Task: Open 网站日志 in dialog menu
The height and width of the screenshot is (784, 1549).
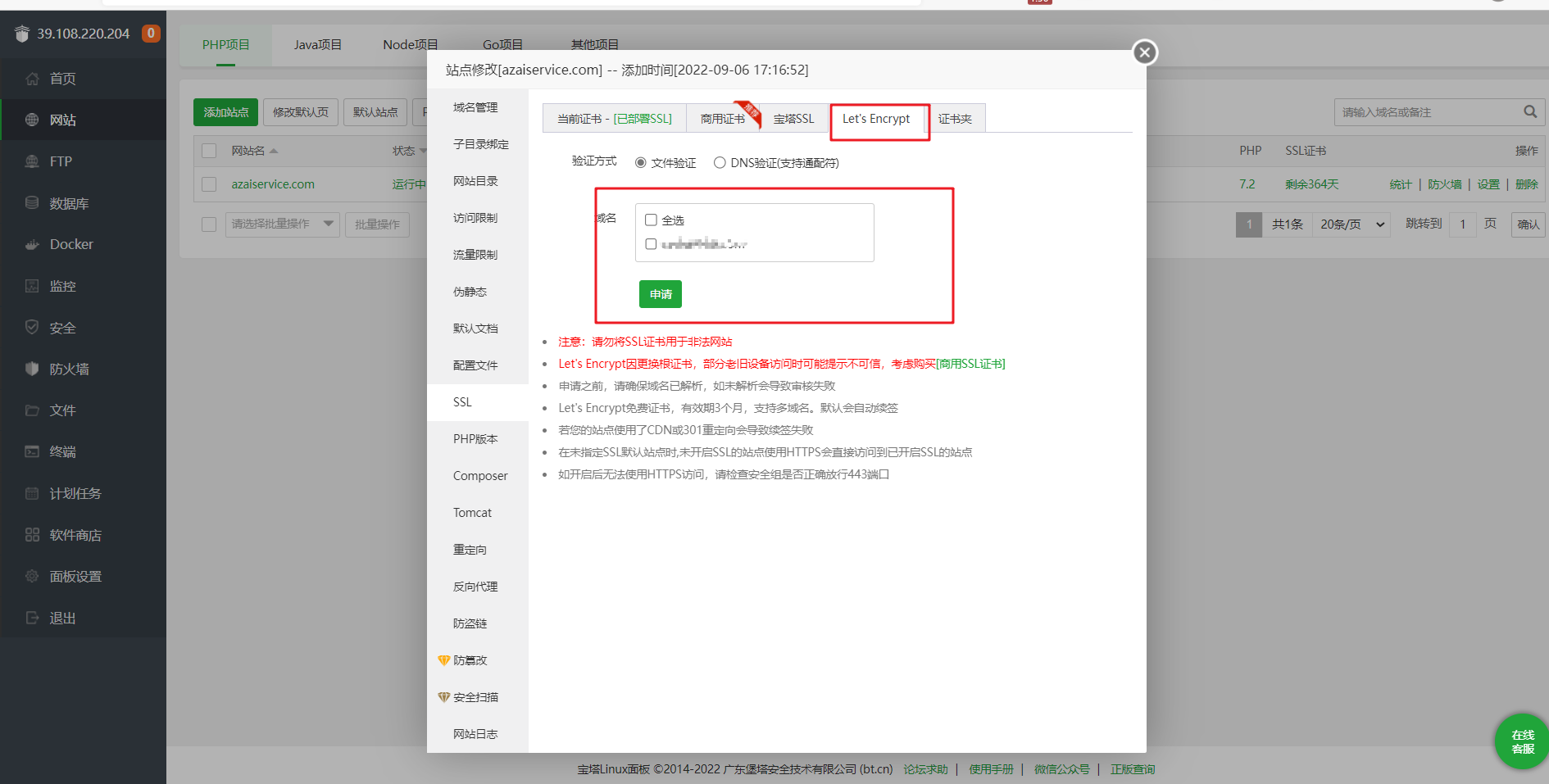Action: pos(477,734)
